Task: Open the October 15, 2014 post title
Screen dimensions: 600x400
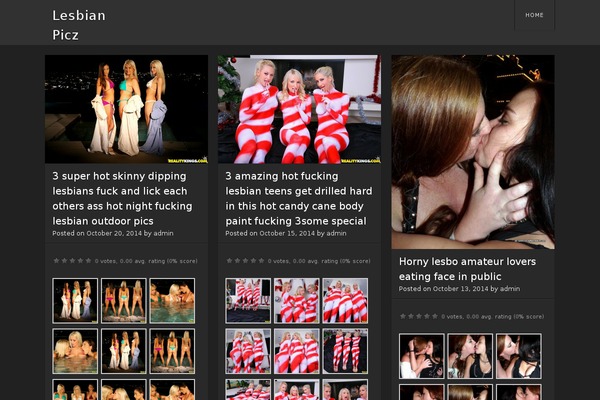Action: (x=298, y=197)
